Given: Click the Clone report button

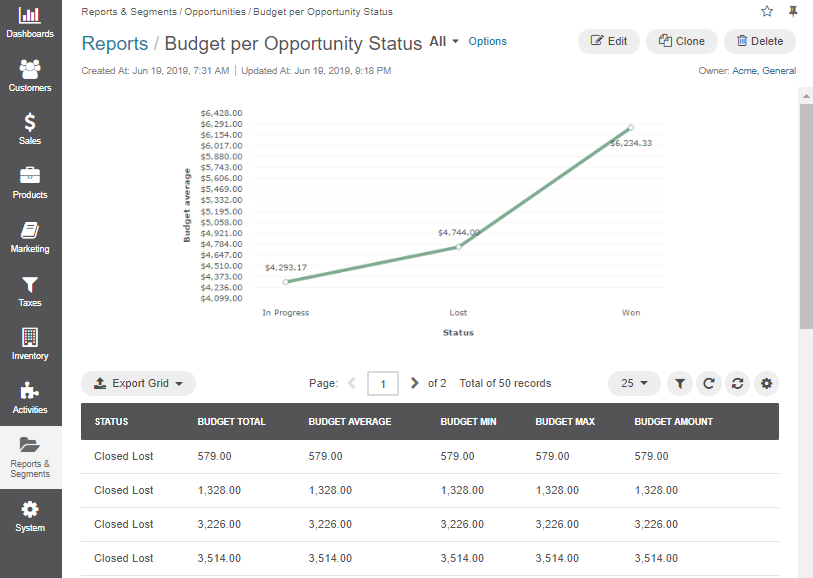Looking at the screenshot, I should click(x=682, y=41).
